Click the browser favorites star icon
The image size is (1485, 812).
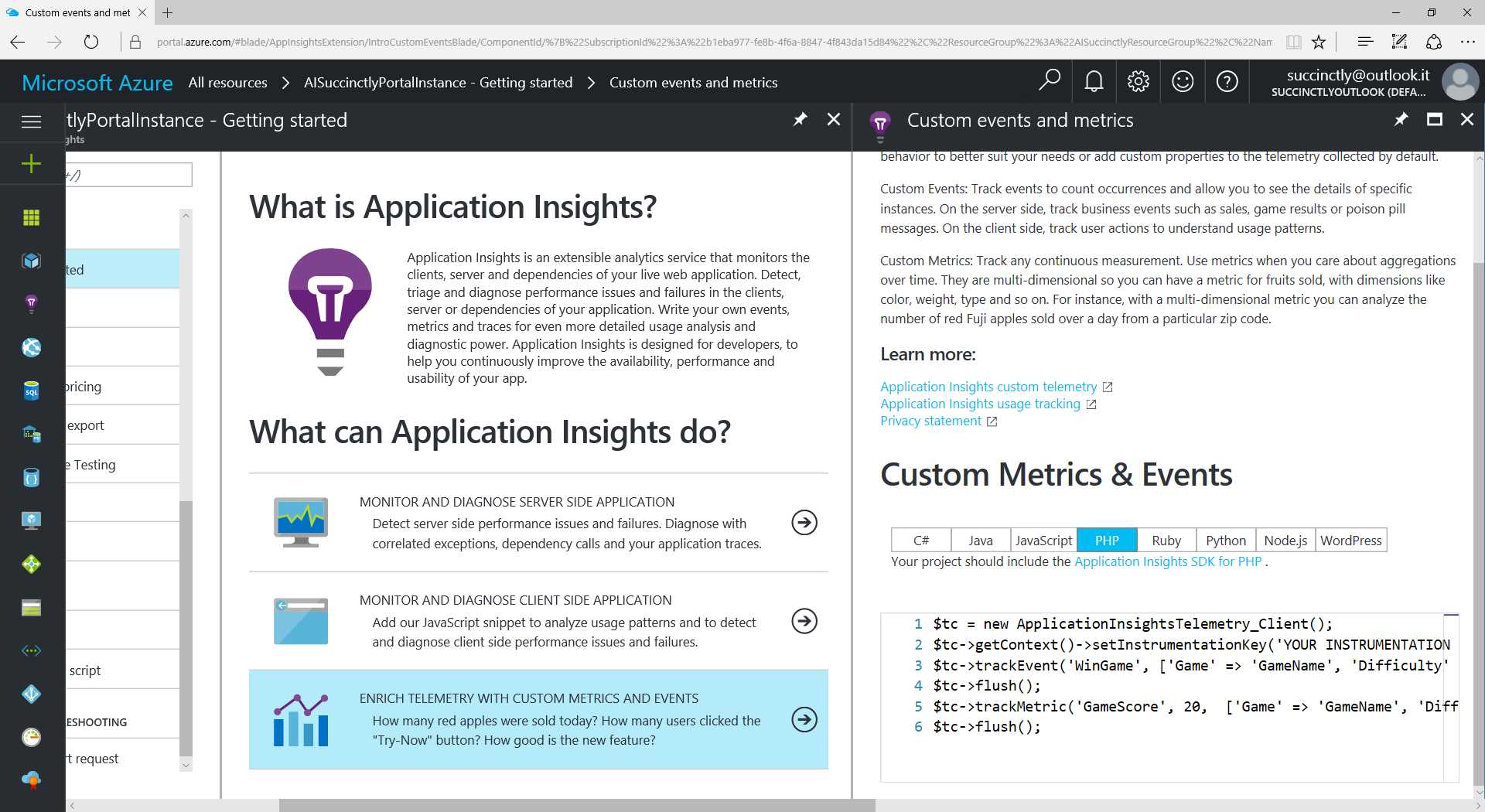coord(1319,42)
